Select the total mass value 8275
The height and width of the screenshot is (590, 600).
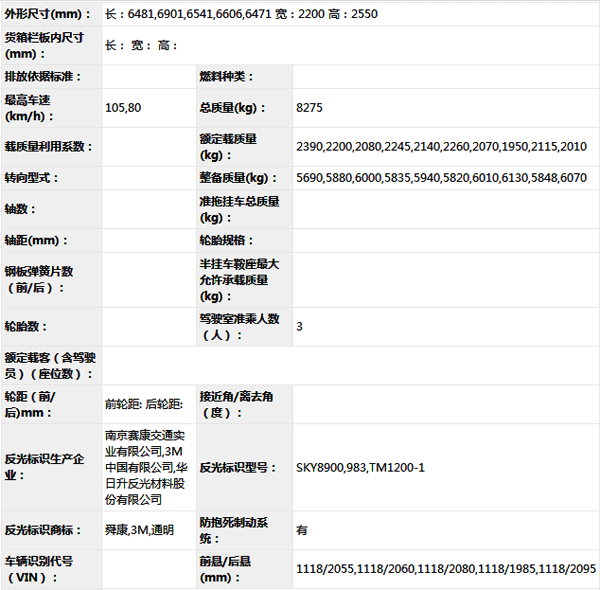310,107
